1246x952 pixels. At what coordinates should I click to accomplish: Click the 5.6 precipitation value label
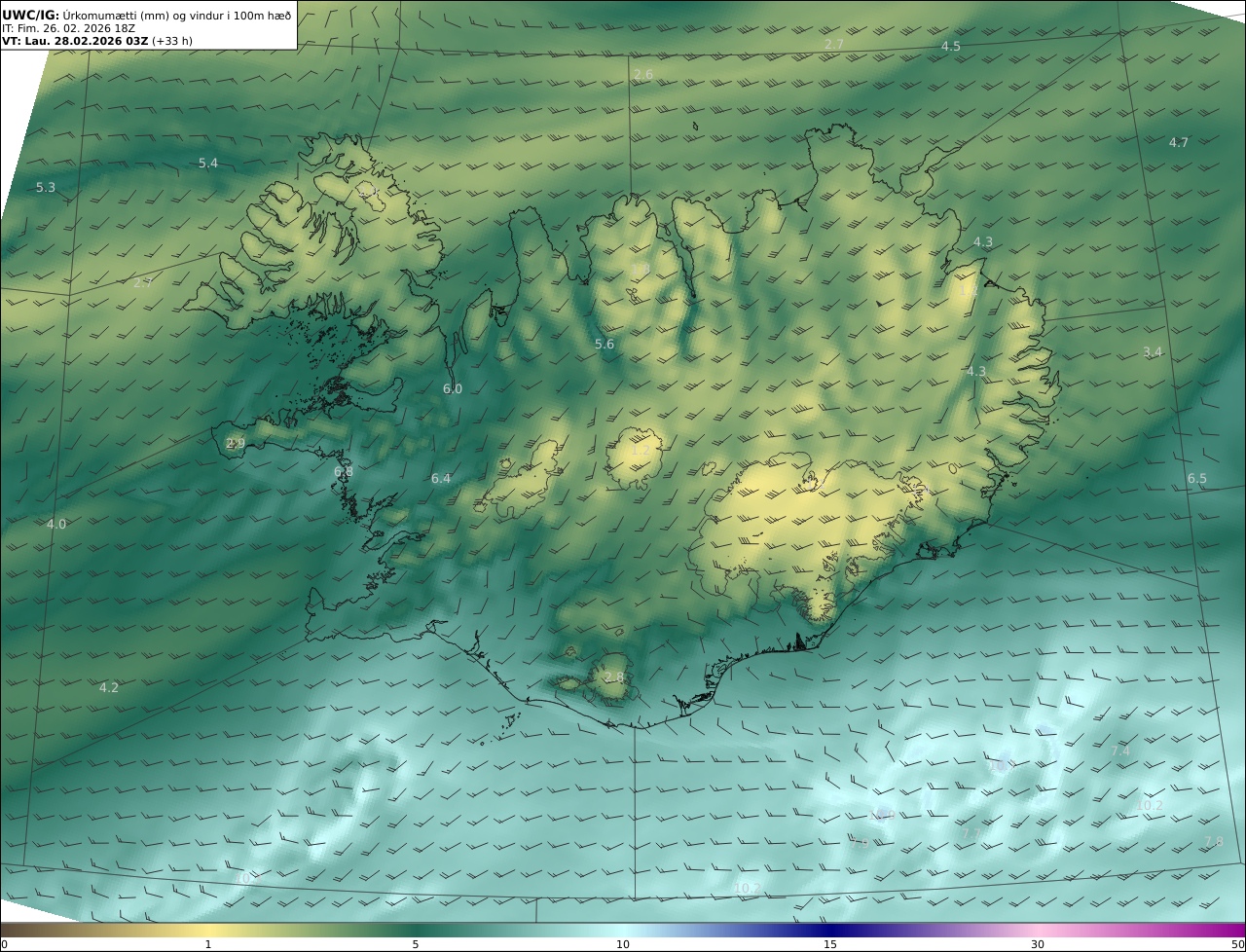pos(605,345)
